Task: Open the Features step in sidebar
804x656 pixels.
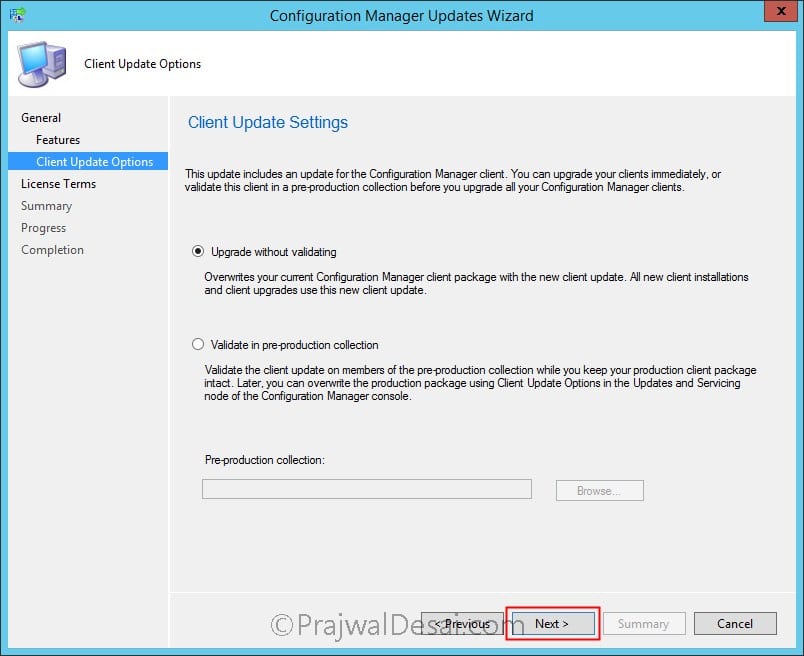Action: pyautogui.click(x=58, y=140)
